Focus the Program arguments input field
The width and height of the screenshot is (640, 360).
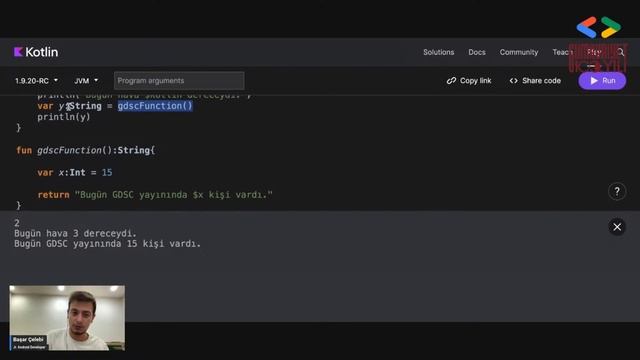179,80
